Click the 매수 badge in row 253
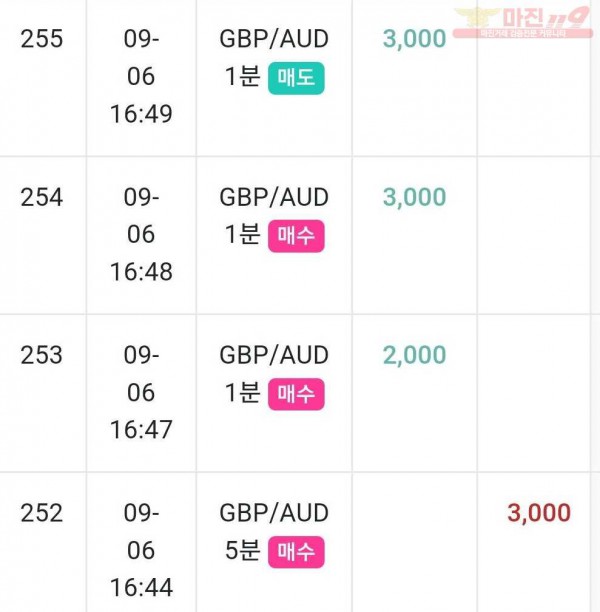Image resolution: width=600 pixels, height=612 pixels. 296,394
